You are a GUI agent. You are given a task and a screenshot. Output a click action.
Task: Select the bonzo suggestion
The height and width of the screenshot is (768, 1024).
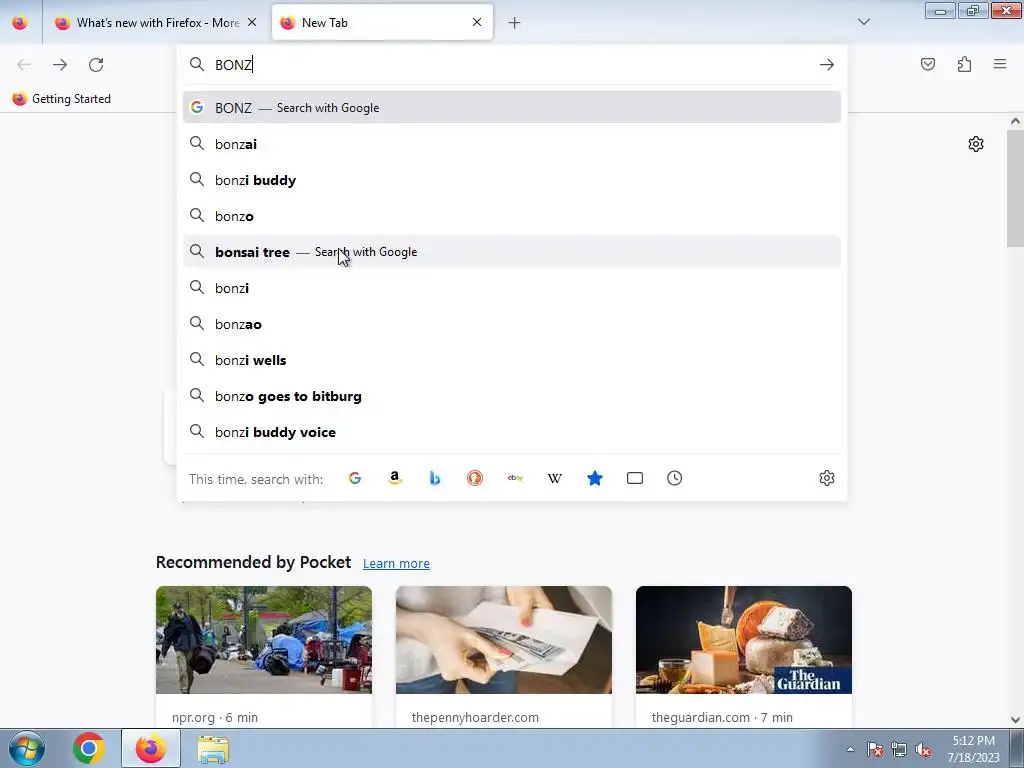pos(512,216)
